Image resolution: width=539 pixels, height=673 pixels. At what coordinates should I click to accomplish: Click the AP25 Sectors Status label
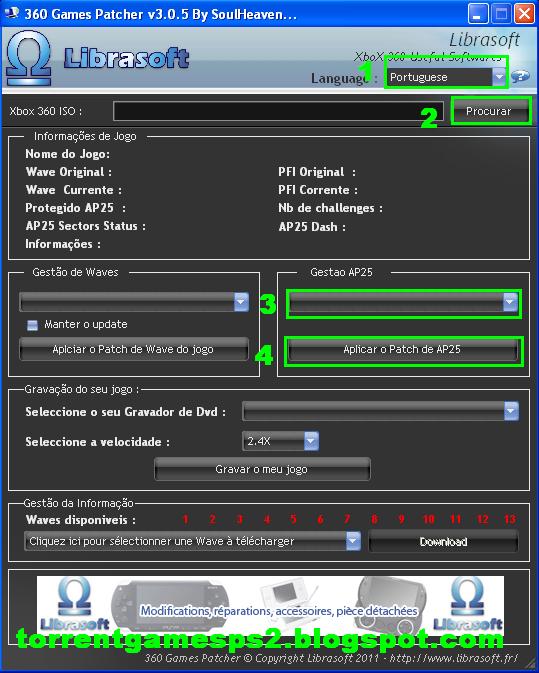(85, 226)
